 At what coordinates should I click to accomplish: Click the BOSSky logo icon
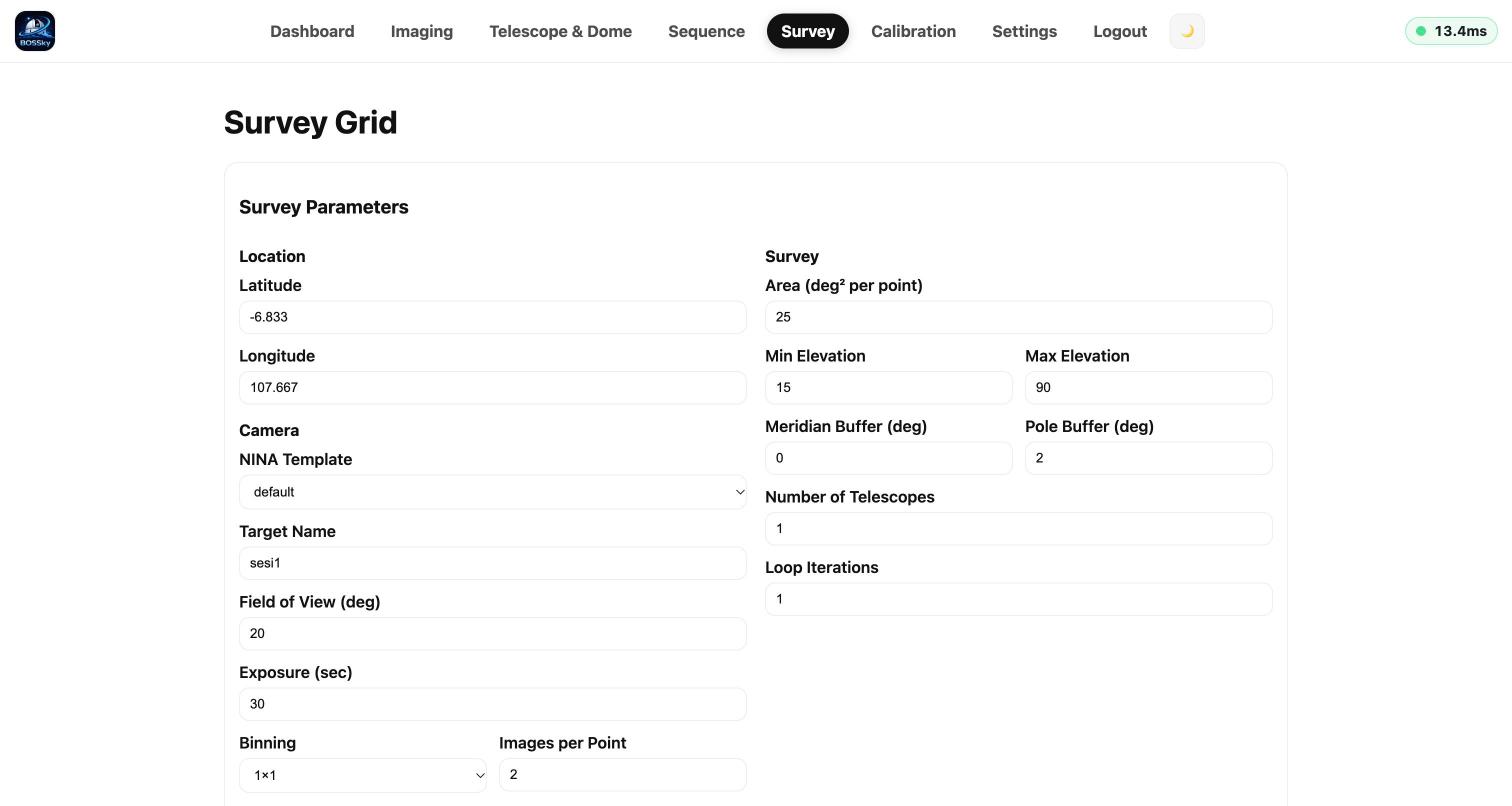pos(35,31)
